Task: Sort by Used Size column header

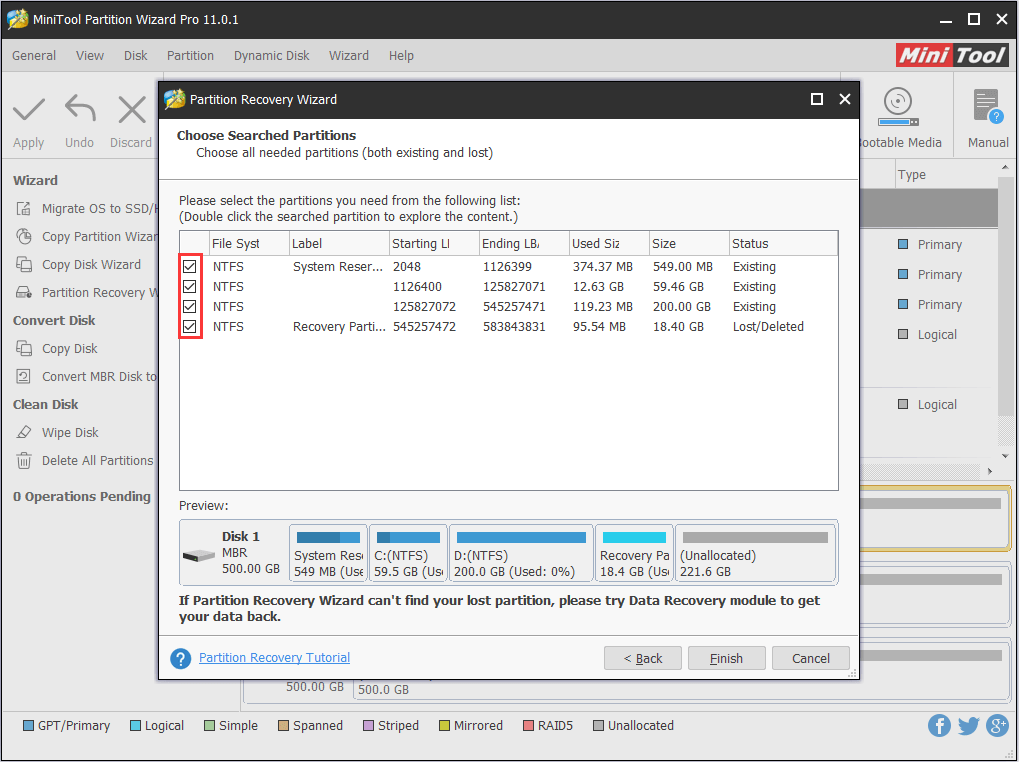Action: tap(609, 244)
